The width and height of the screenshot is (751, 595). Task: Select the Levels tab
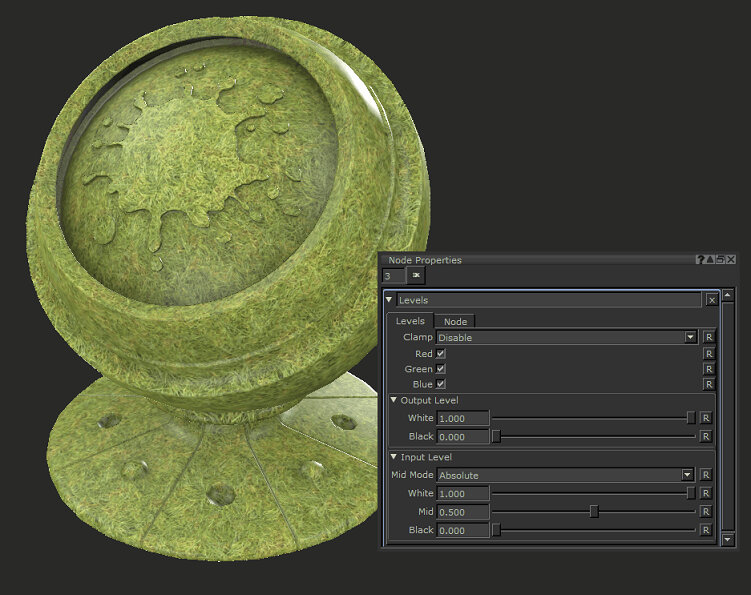(410, 321)
